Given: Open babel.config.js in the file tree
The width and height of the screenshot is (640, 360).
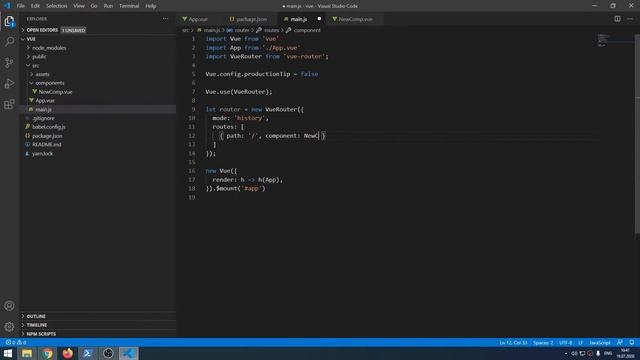Looking at the screenshot, I should point(49,127).
